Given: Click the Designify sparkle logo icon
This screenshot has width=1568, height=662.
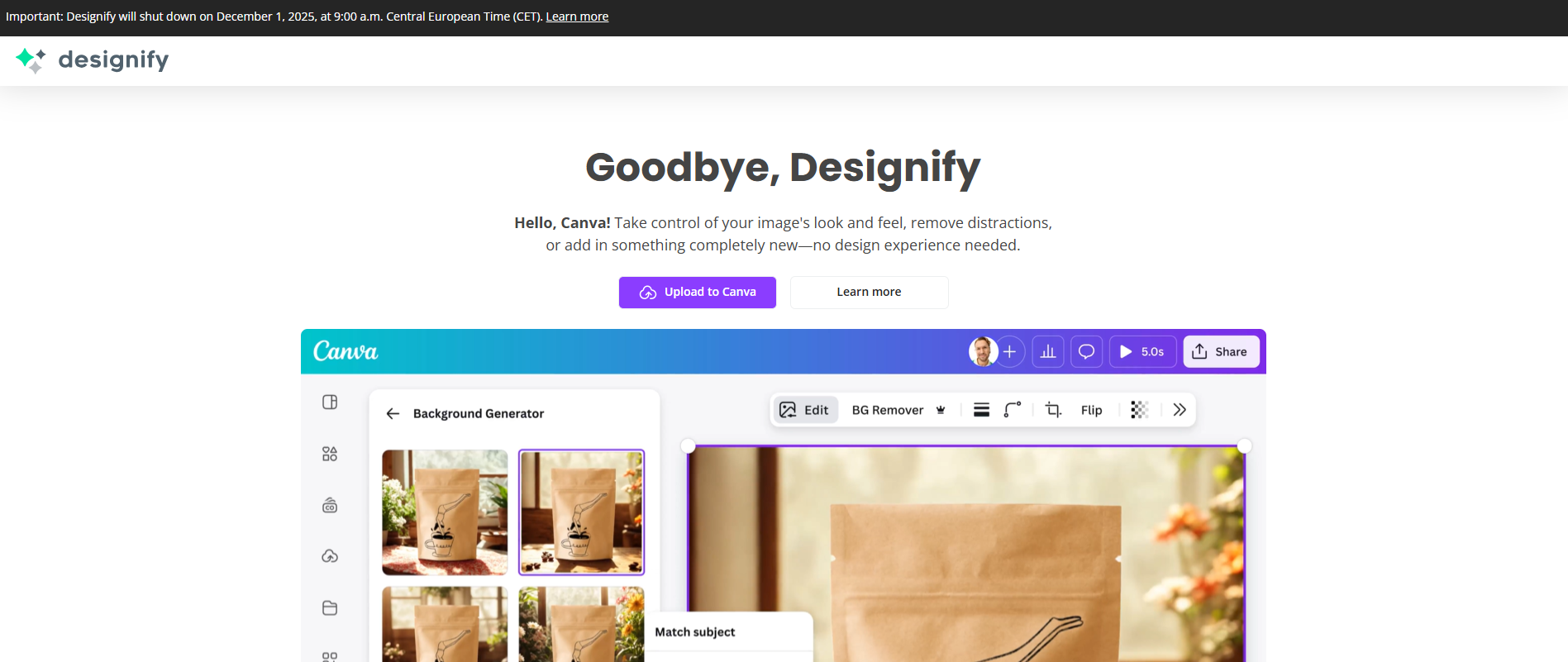Looking at the screenshot, I should click(x=31, y=60).
